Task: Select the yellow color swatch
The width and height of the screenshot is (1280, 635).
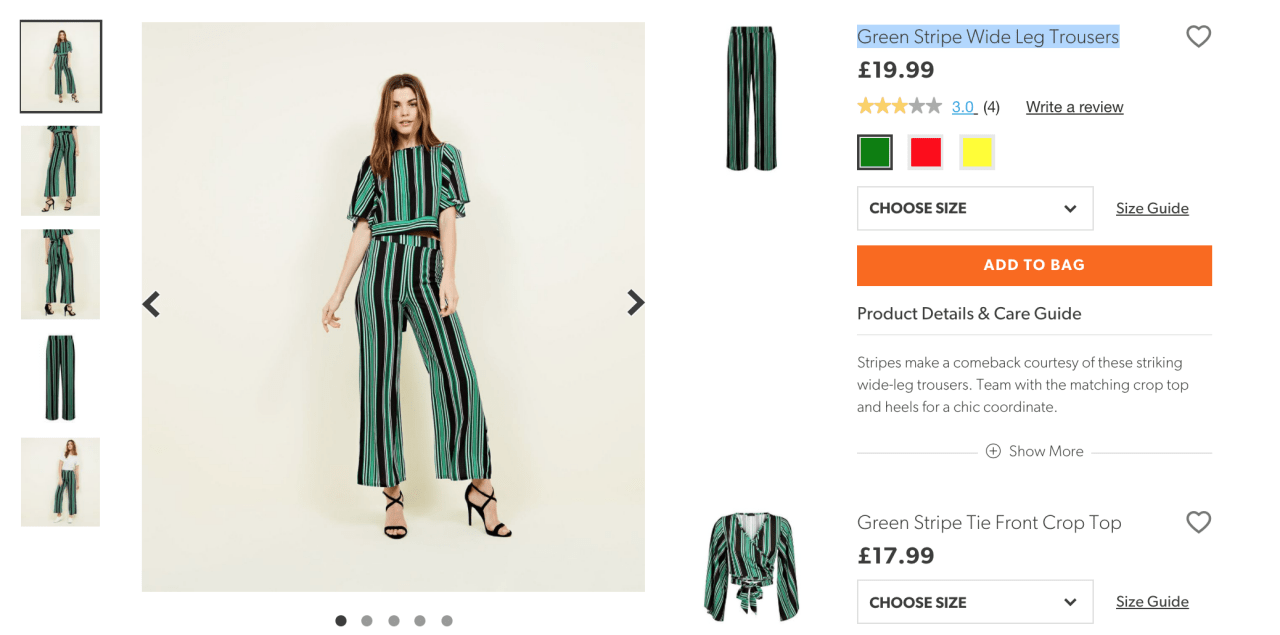Action: click(976, 152)
